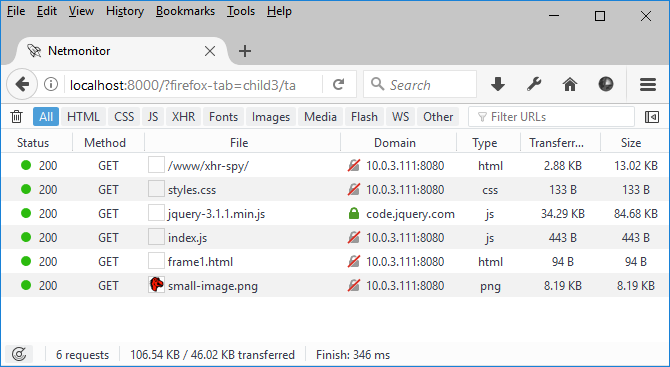
Task: Sort by the Size column header
Action: 635,142
